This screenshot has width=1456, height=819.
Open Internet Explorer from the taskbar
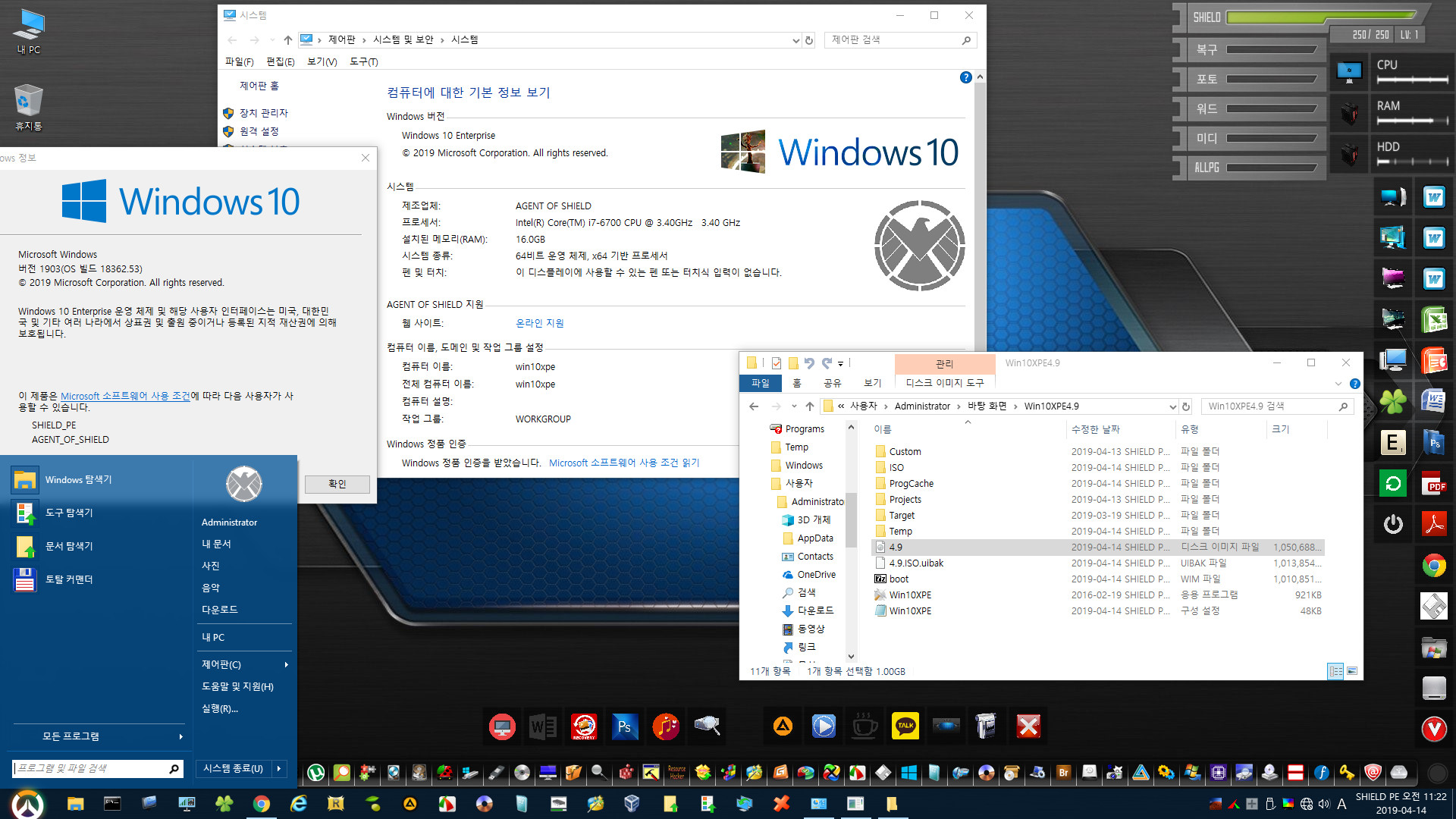pyautogui.click(x=299, y=803)
